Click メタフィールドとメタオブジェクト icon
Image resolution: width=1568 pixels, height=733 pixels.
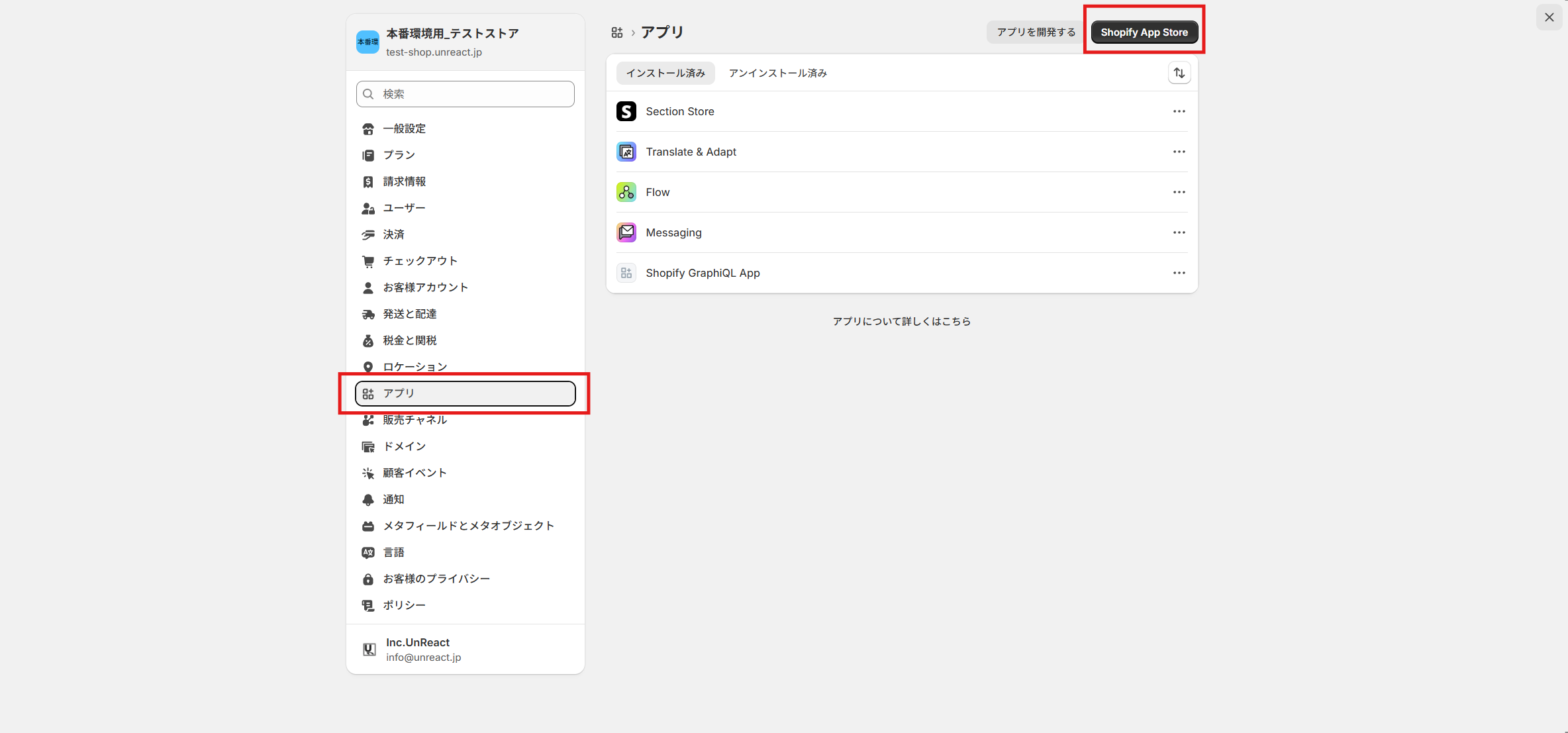368,526
